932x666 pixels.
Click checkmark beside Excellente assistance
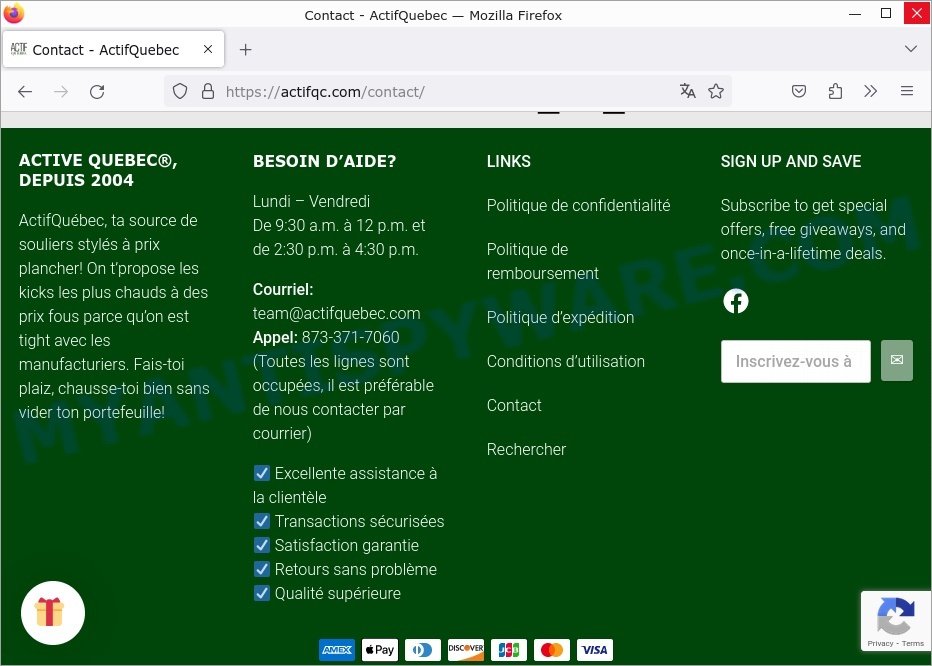[262, 473]
